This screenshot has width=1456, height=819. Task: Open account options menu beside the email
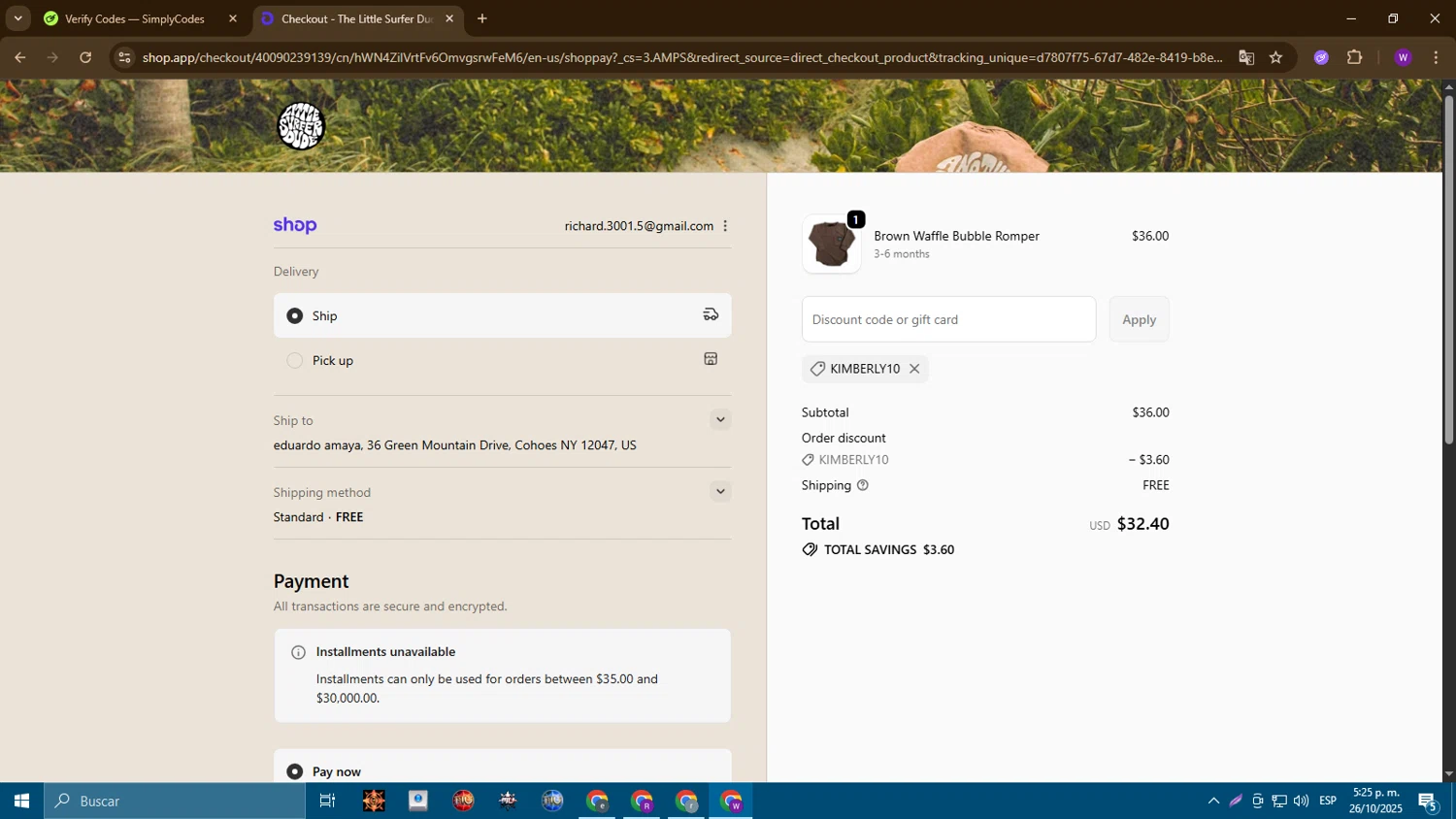[725, 226]
